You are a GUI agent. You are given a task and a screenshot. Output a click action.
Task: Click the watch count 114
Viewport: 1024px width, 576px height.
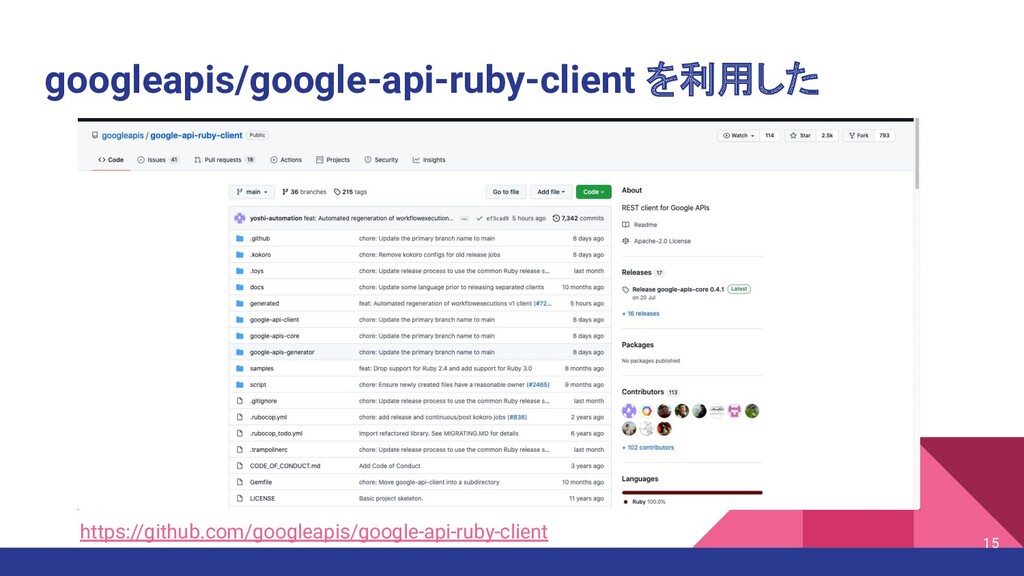(x=769, y=136)
